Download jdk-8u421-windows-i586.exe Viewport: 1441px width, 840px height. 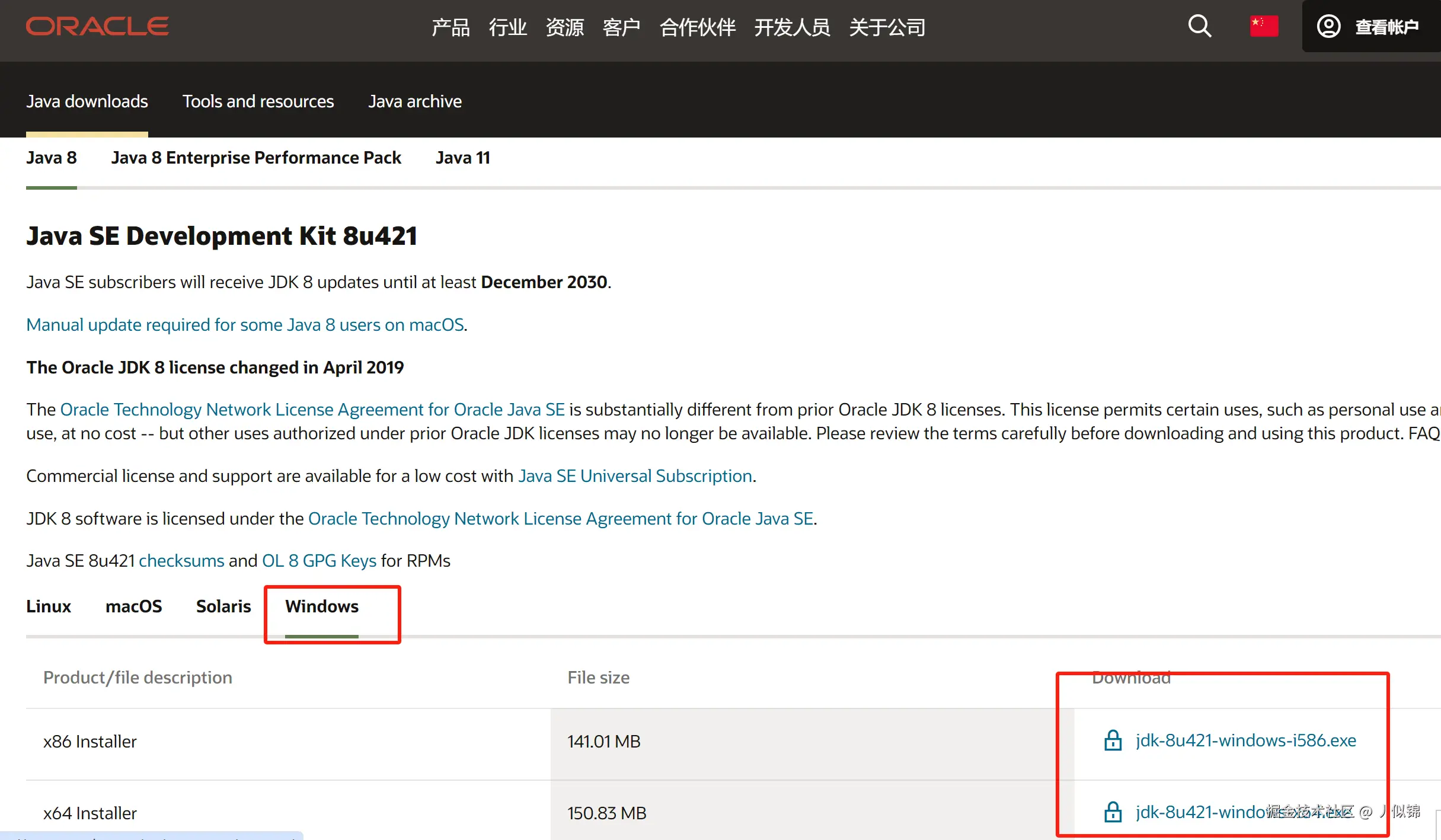1245,740
